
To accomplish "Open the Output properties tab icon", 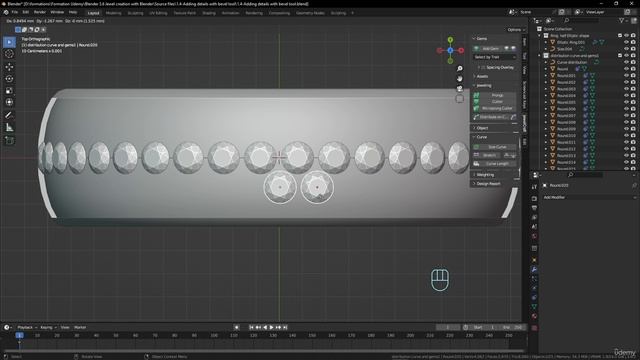I will coord(534,208).
